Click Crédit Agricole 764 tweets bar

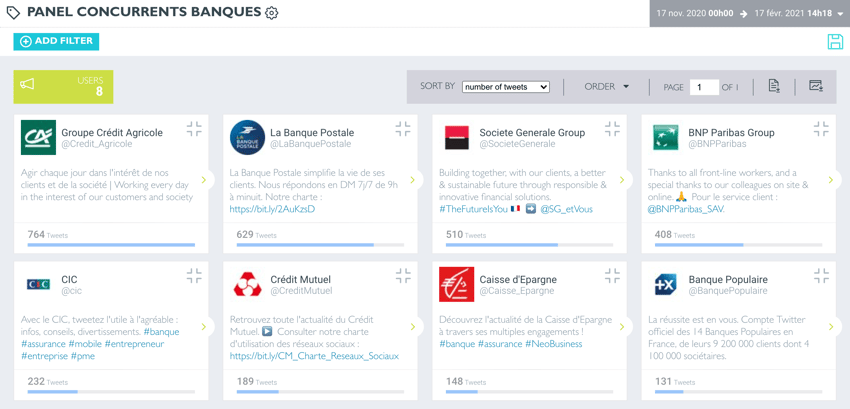(111, 245)
